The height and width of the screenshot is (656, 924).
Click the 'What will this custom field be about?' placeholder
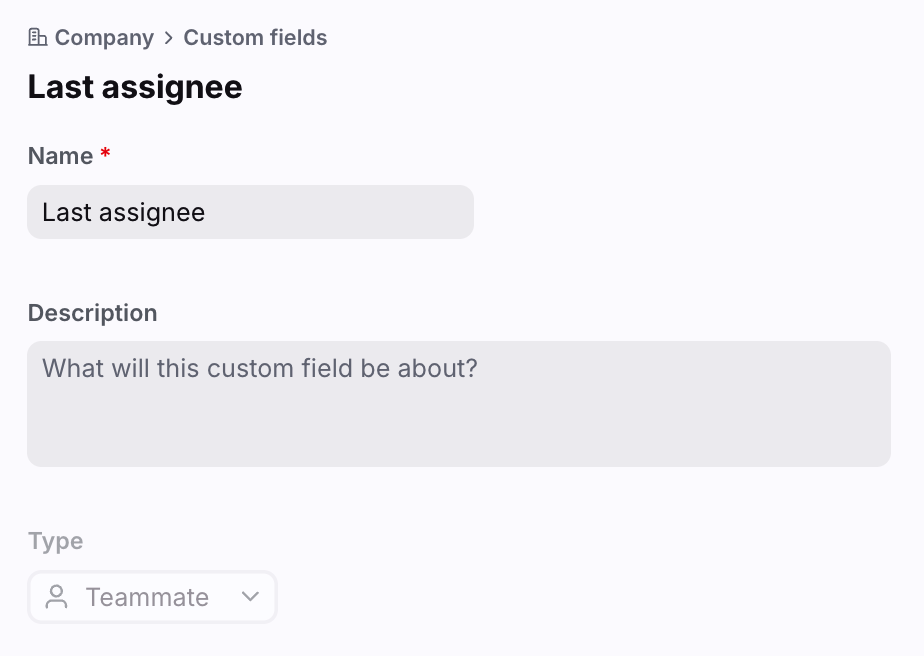click(260, 368)
